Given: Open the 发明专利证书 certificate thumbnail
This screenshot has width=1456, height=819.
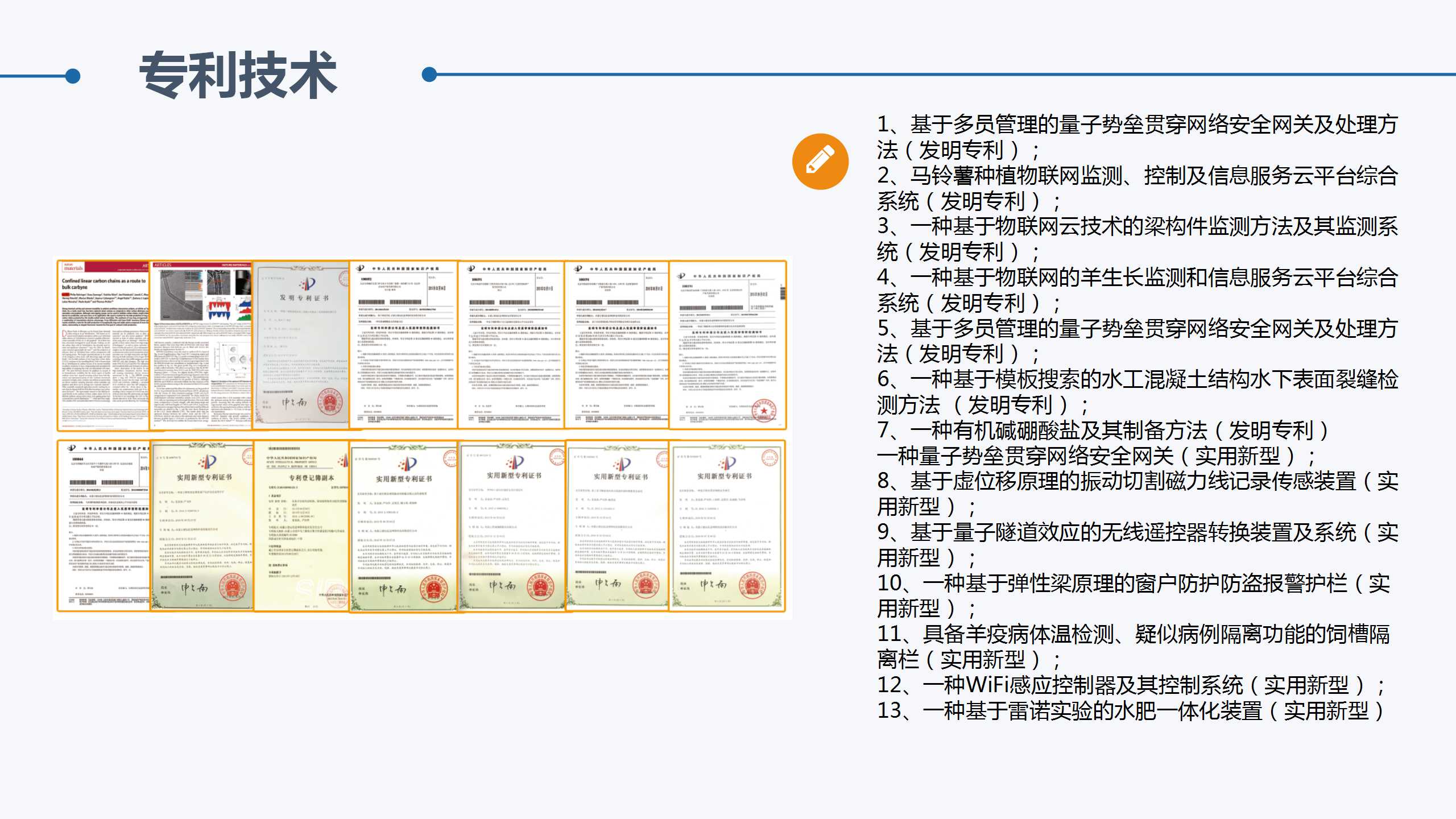Looking at the screenshot, I should click(x=301, y=345).
